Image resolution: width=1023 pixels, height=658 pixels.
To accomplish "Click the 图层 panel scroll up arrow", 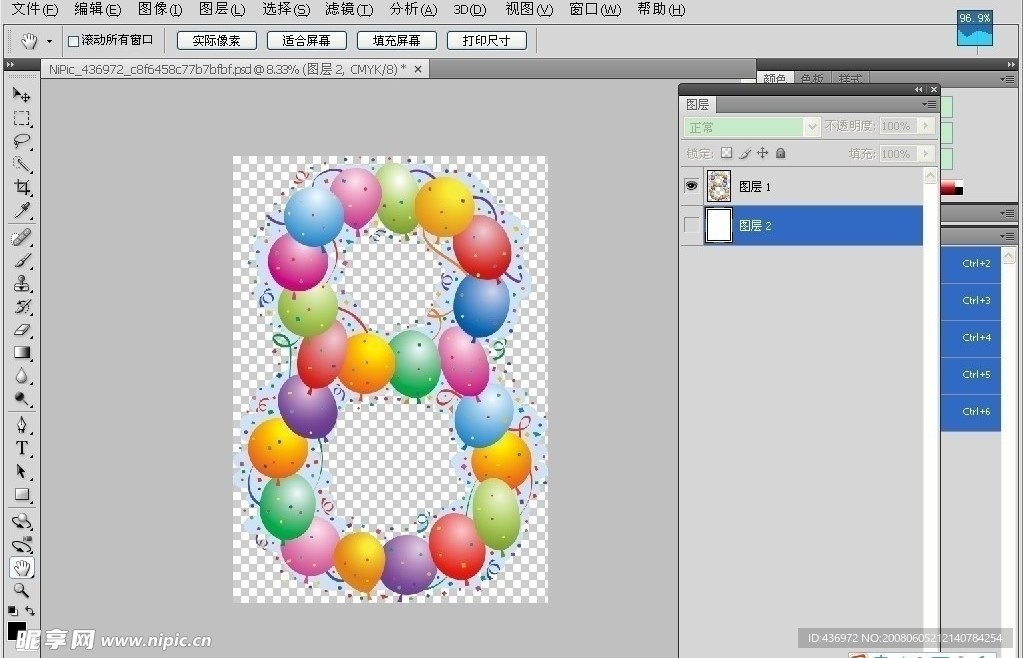I will pyautogui.click(x=930, y=175).
